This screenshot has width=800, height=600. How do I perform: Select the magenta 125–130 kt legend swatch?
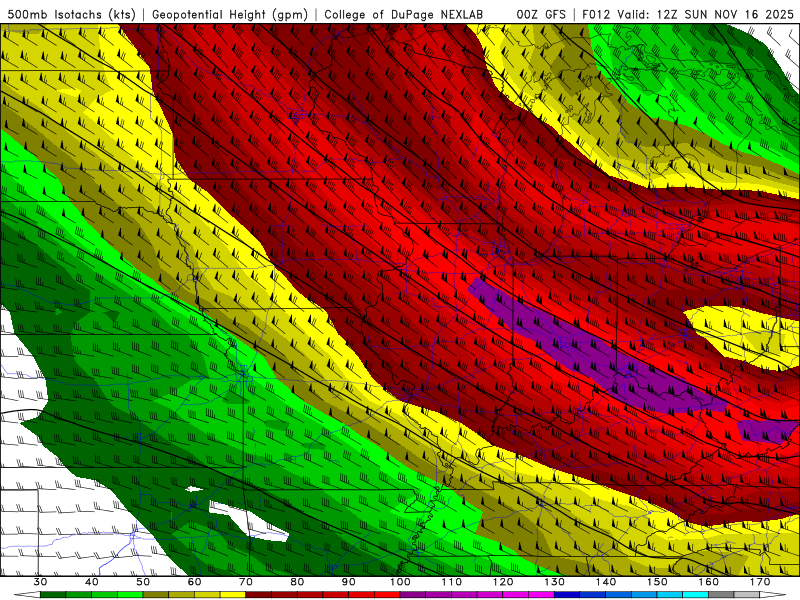(541, 595)
